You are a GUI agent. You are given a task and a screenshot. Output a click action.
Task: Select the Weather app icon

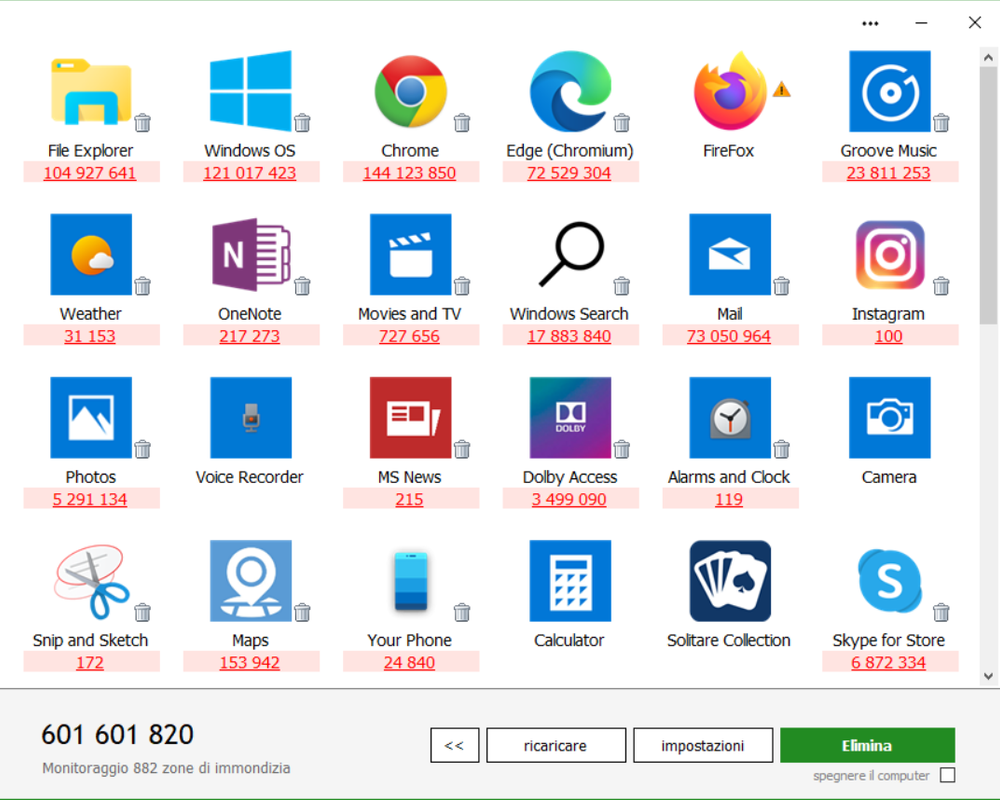(x=91, y=255)
